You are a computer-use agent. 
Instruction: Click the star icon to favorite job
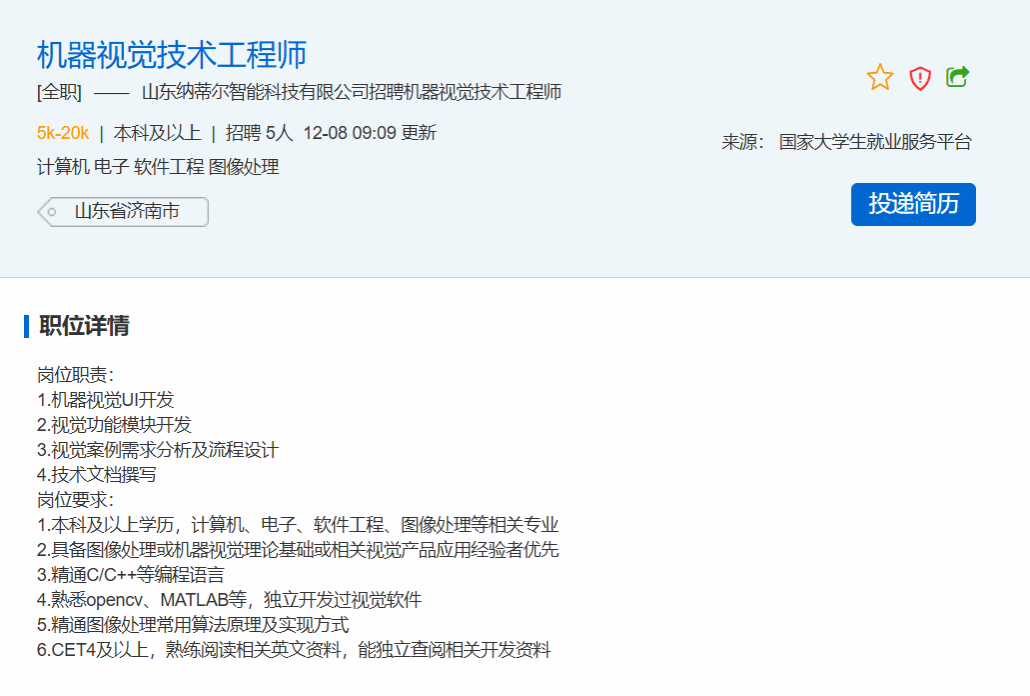[880, 78]
